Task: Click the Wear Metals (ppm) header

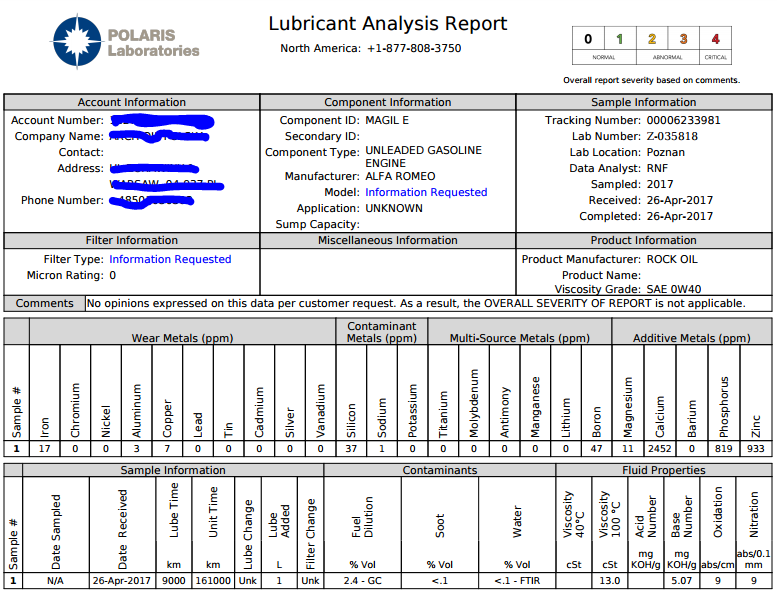Action: 182,338
